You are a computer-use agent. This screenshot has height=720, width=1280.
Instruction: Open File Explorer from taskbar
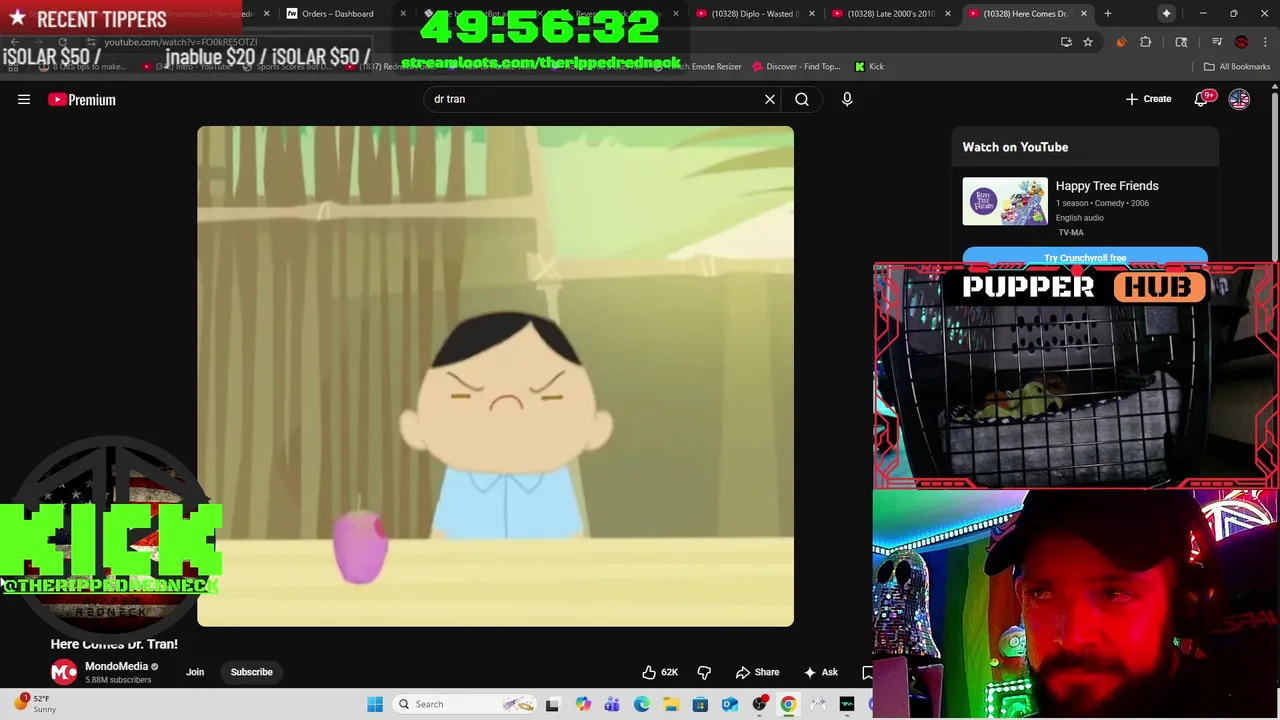pyautogui.click(x=671, y=704)
